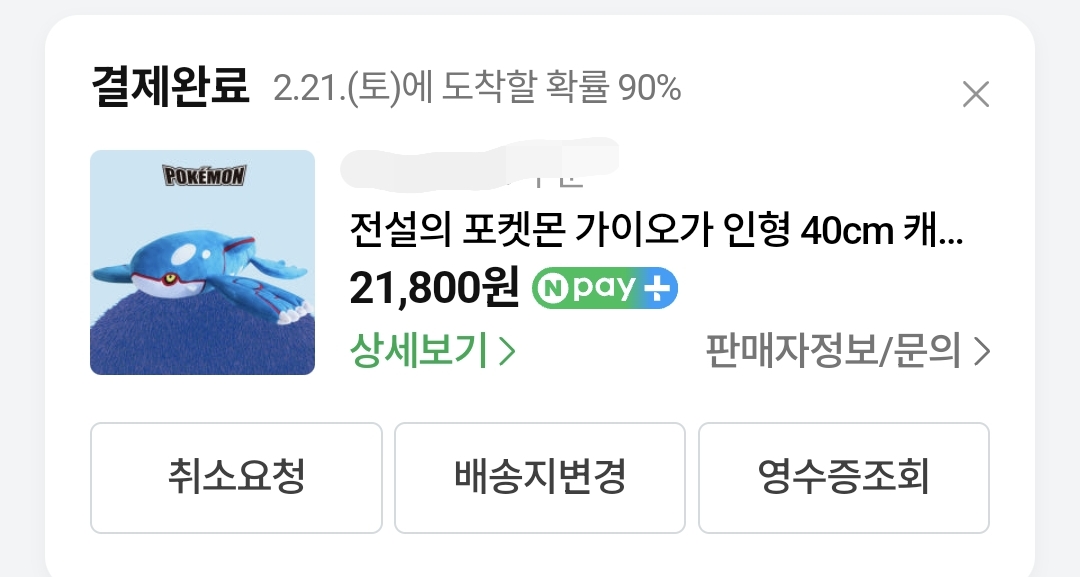Click the blurred store name above the product title
This screenshot has width=1080, height=577.
479,164
